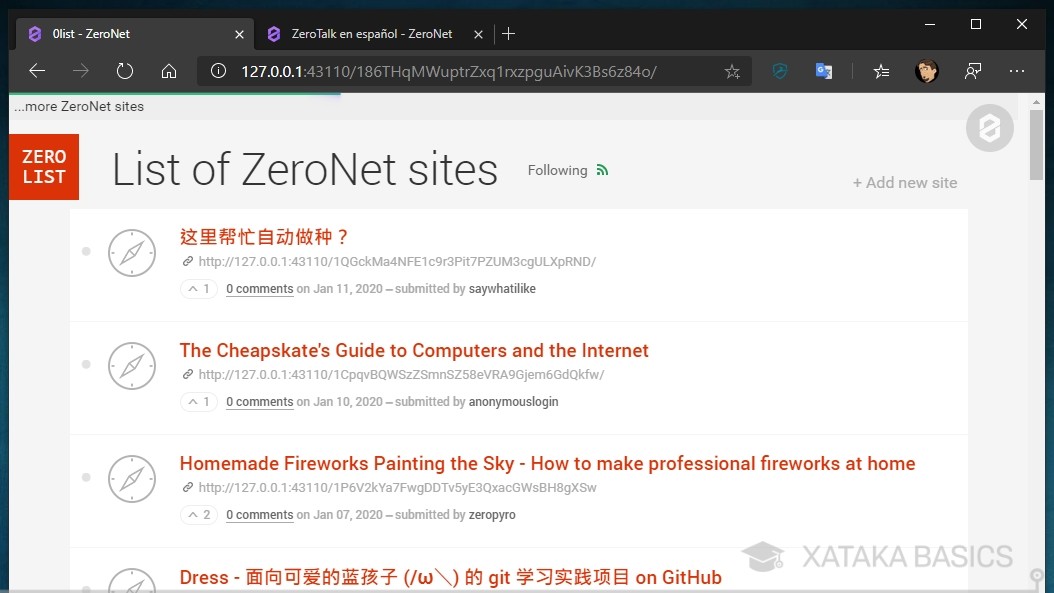This screenshot has height=593, width=1054.
Task: Open the browser settings three-dot menu
Action: [1017, 71]
